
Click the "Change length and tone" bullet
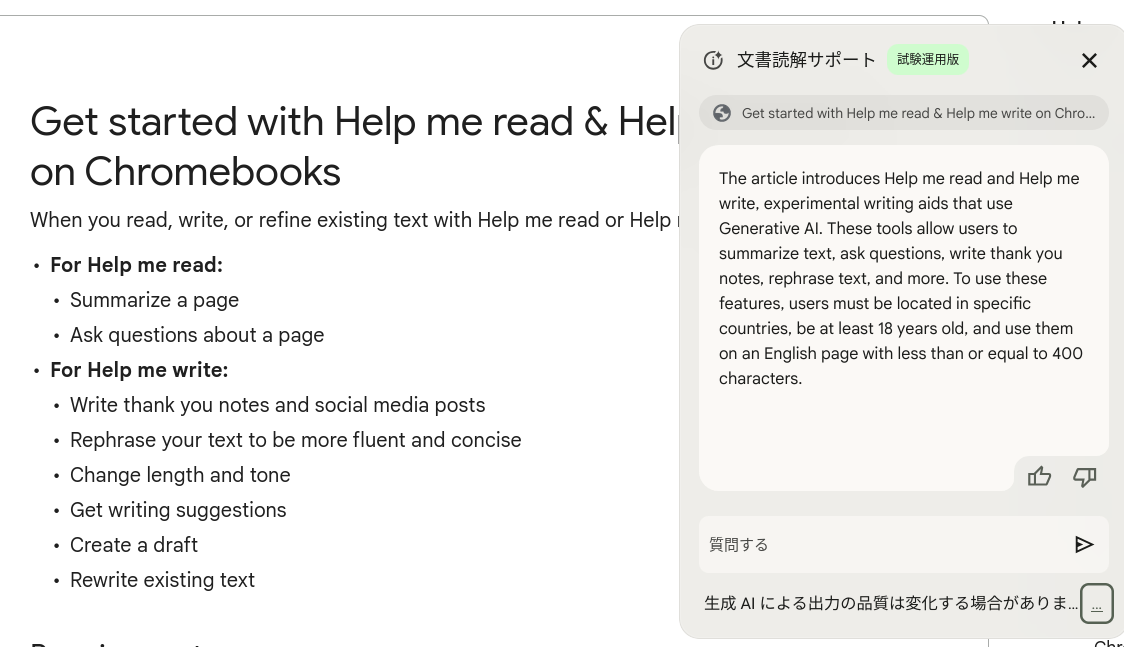180,475
